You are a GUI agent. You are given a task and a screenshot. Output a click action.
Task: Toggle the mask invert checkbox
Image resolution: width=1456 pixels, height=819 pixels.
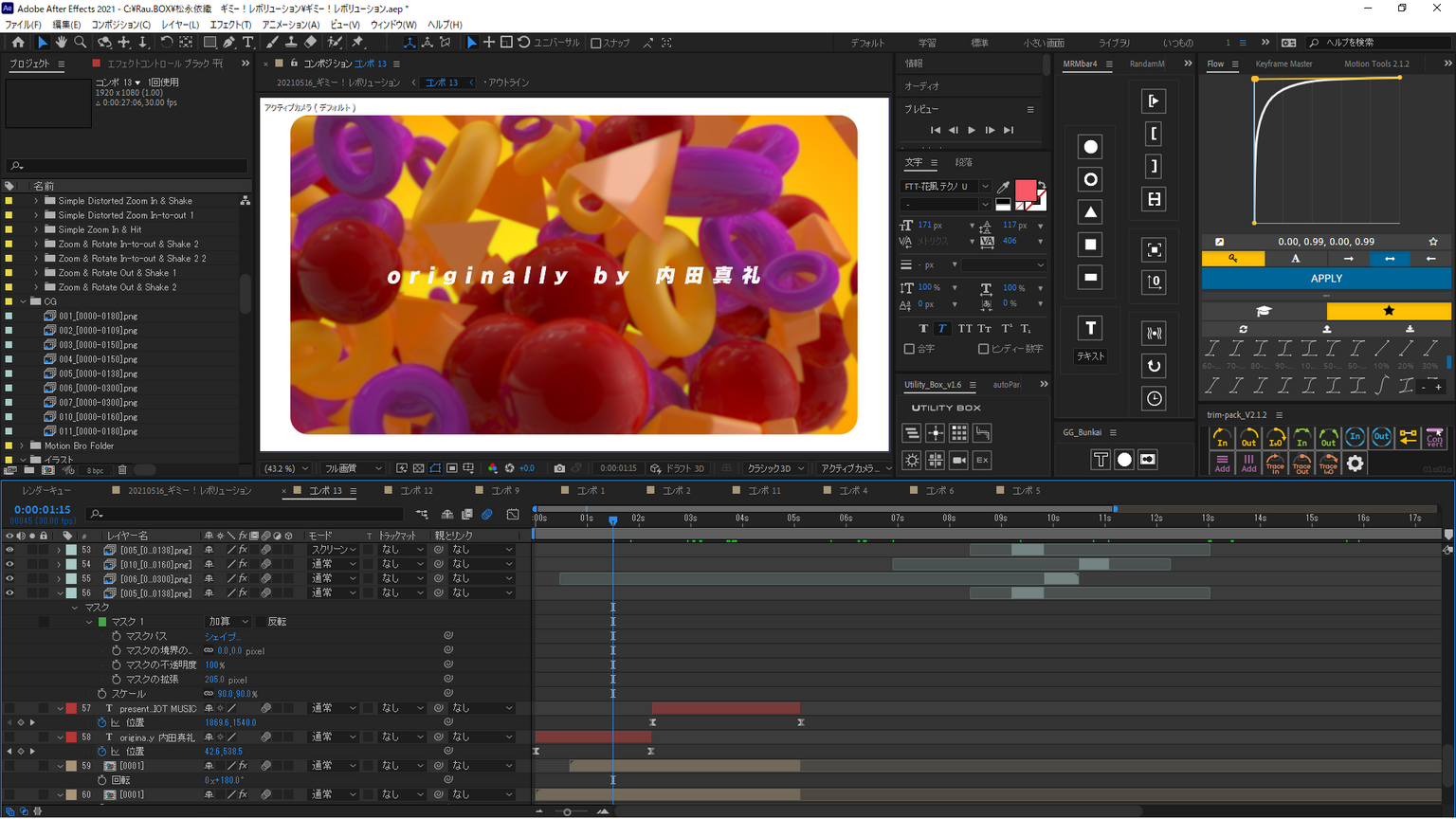point(262,622)
